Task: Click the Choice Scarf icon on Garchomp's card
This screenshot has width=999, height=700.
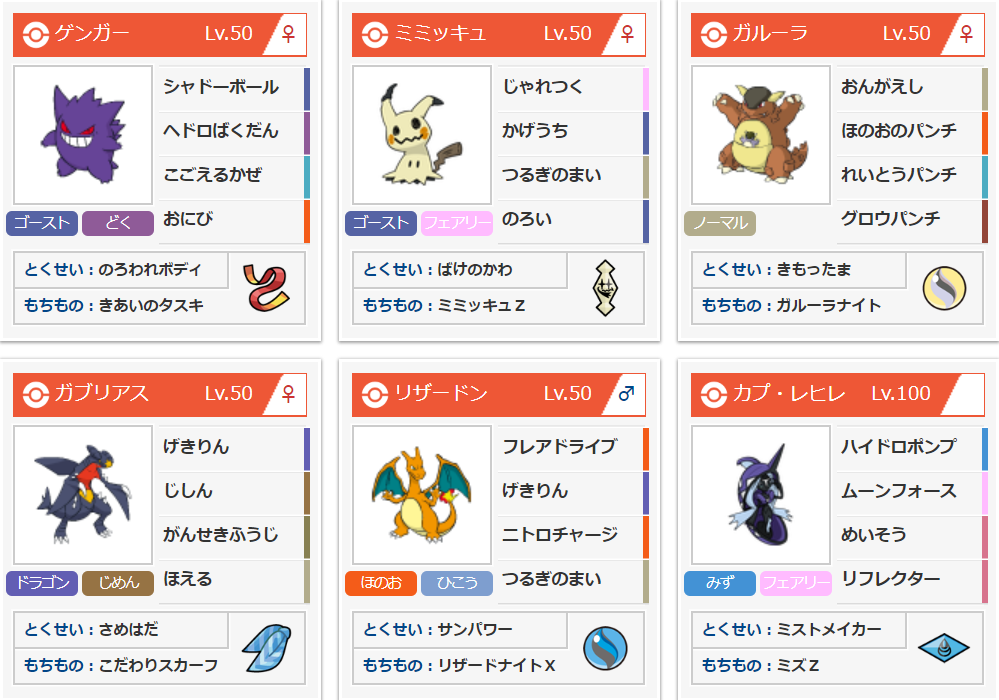Action: [x=266, y=648]
